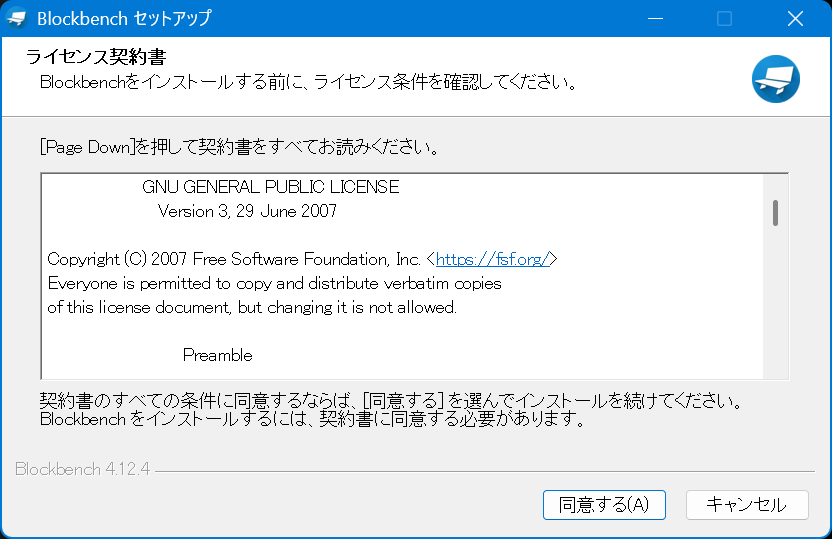This screenshot has width=832, height=539.
Task: Click the GNU GENERAL PUBLIC LICENSE heading
Action: pyautogui.click(x=271, y=187)
